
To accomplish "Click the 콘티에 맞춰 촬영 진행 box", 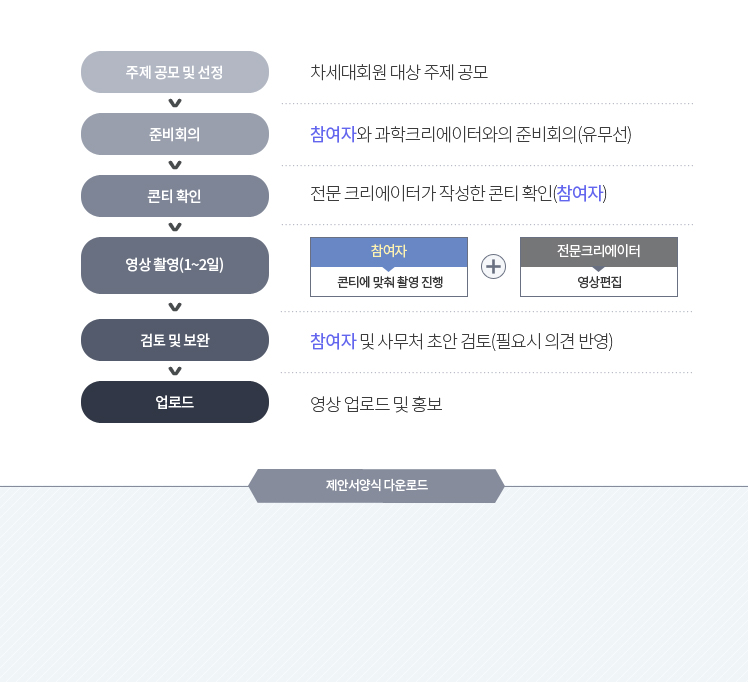I will click(389, 282).
